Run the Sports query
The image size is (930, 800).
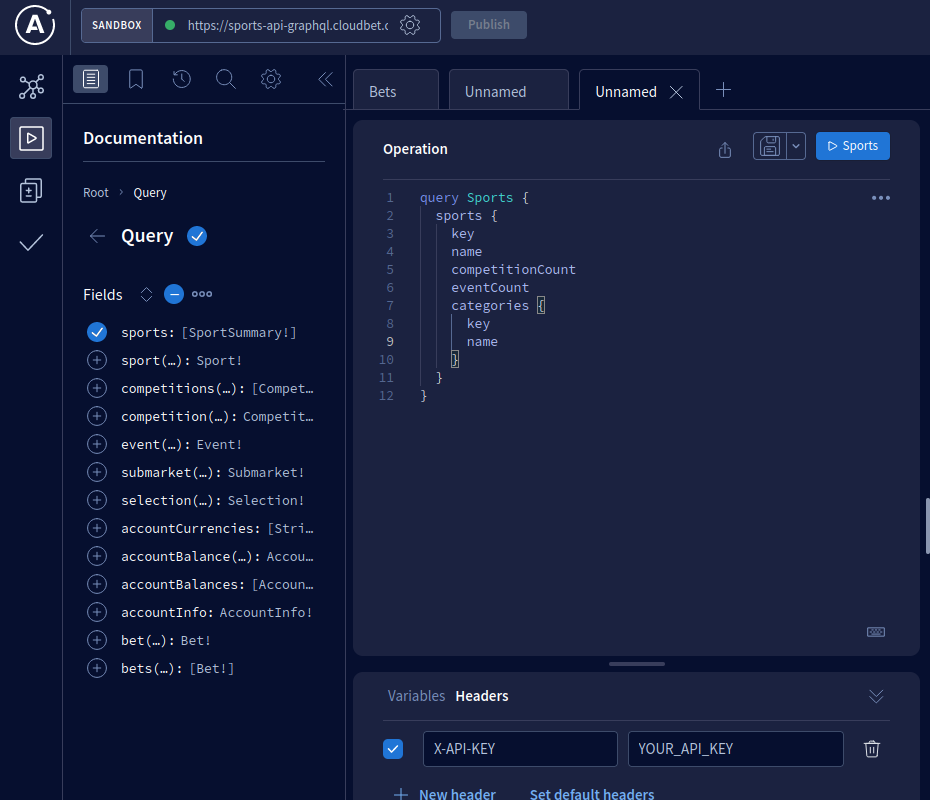[852, 146]
